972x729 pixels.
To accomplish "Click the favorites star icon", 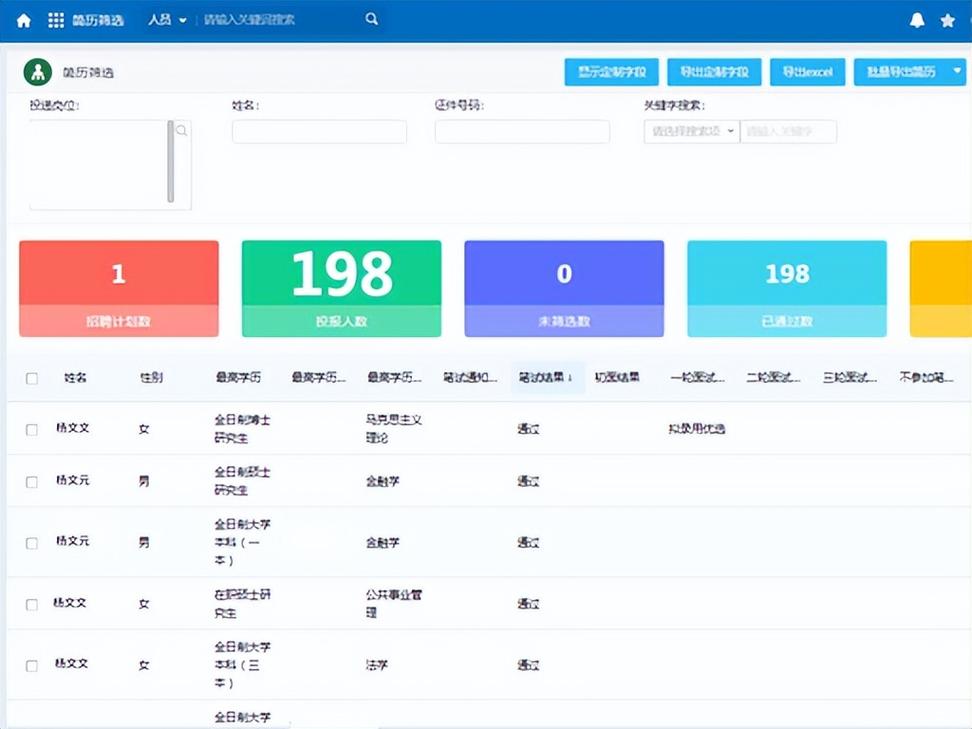I will [947, 20].
